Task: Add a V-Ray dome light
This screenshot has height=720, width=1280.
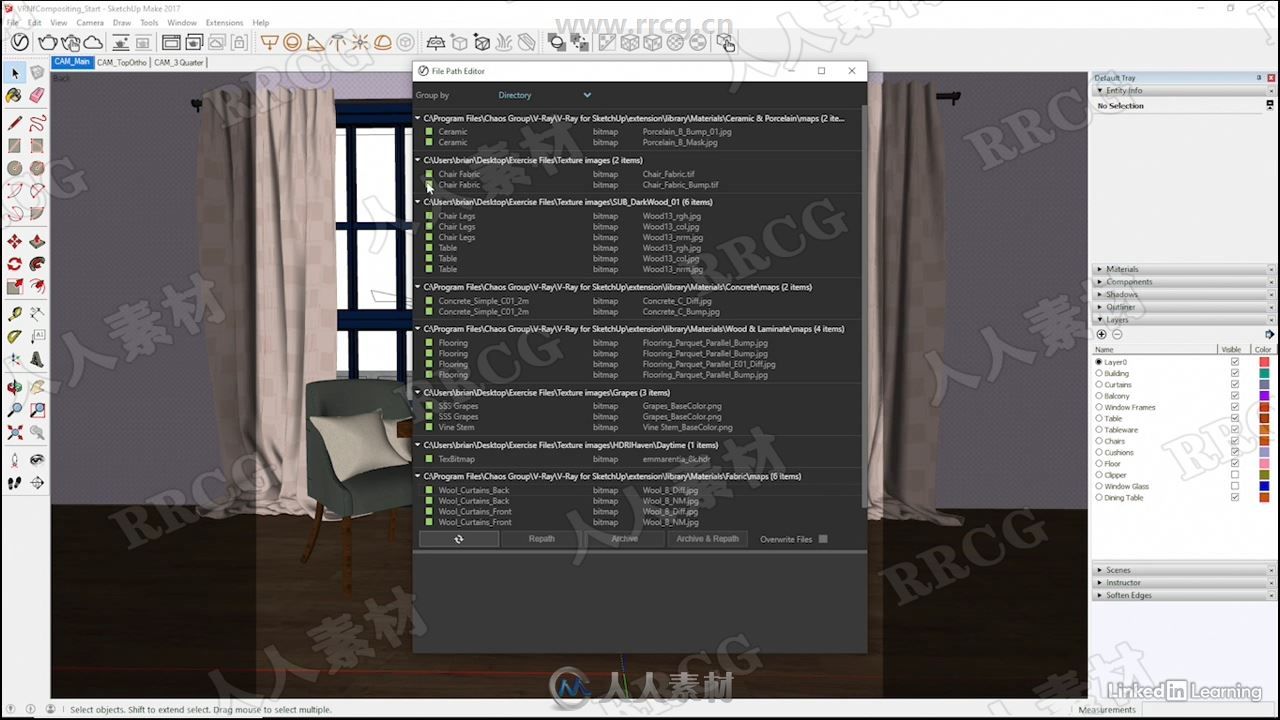Action: pos(383,42)
